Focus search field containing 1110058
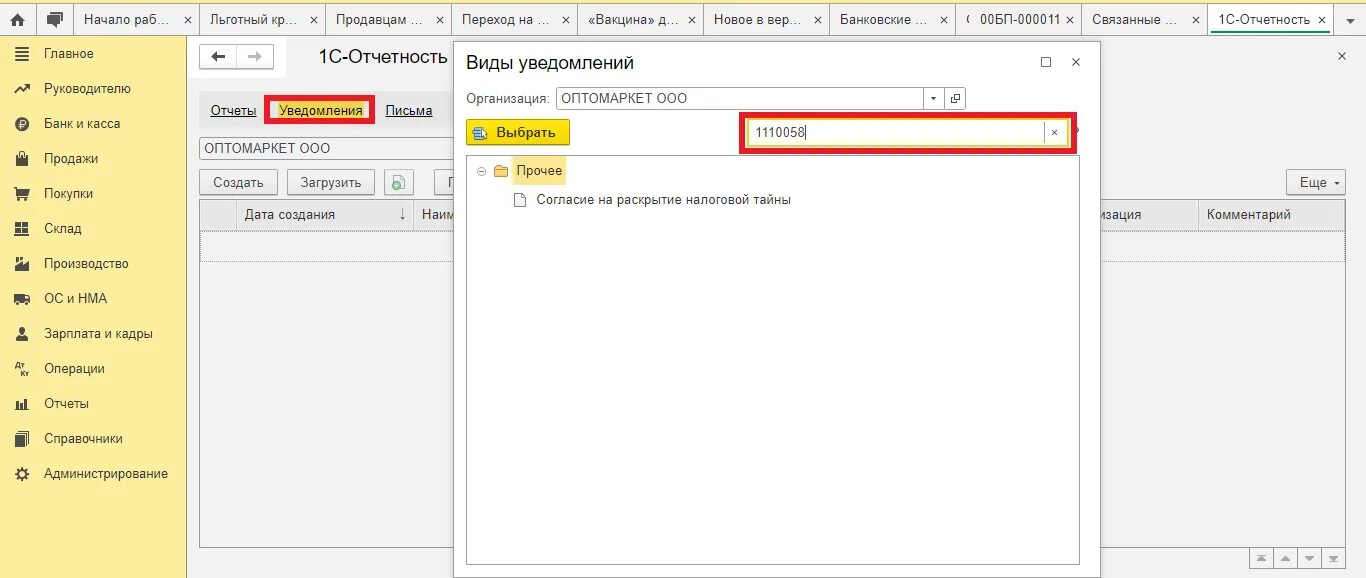The width and height of the screenshot is (1366, 578). coord(897,132)
